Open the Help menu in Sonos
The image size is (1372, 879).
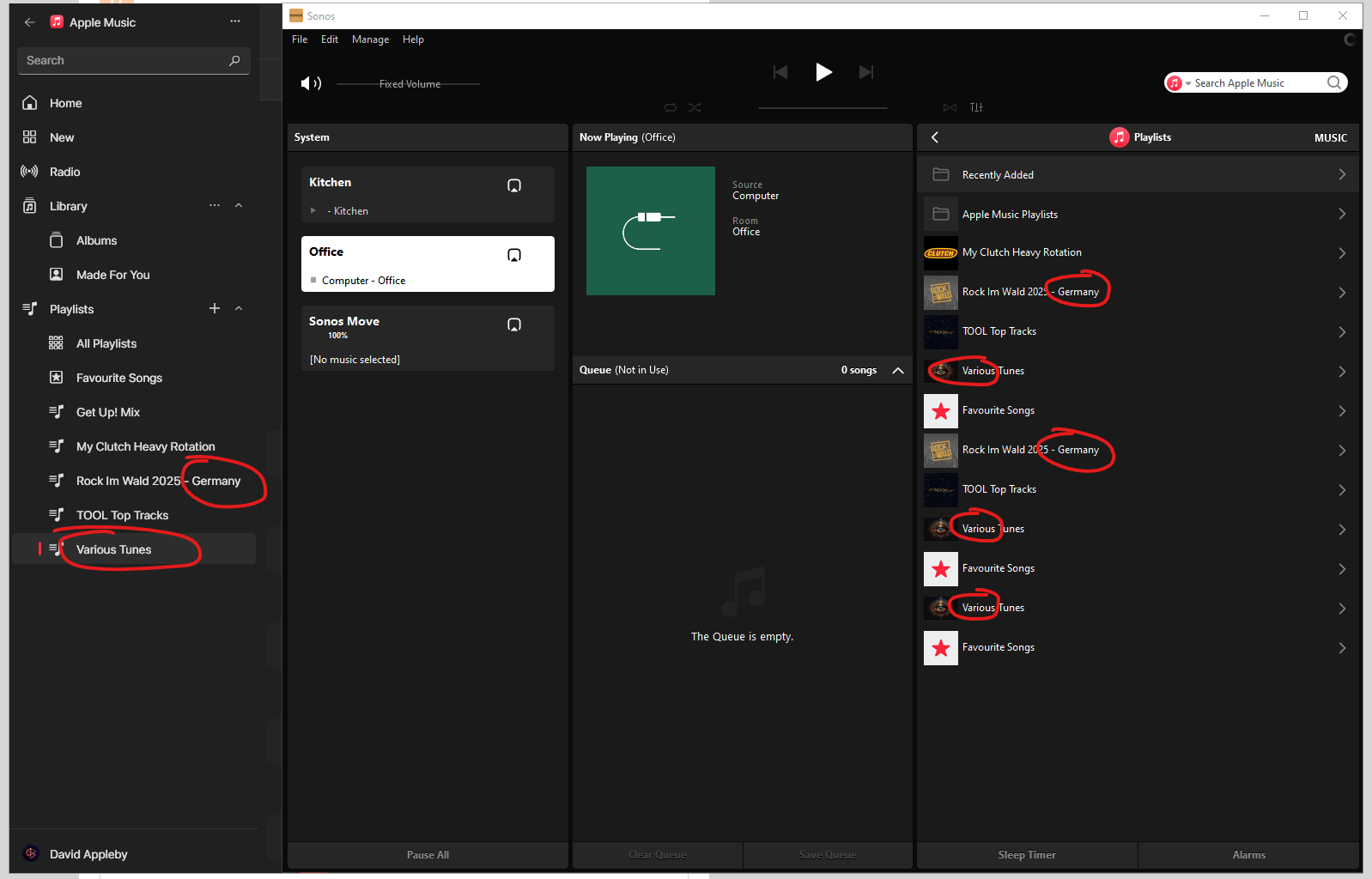click(x=413, y=39)
